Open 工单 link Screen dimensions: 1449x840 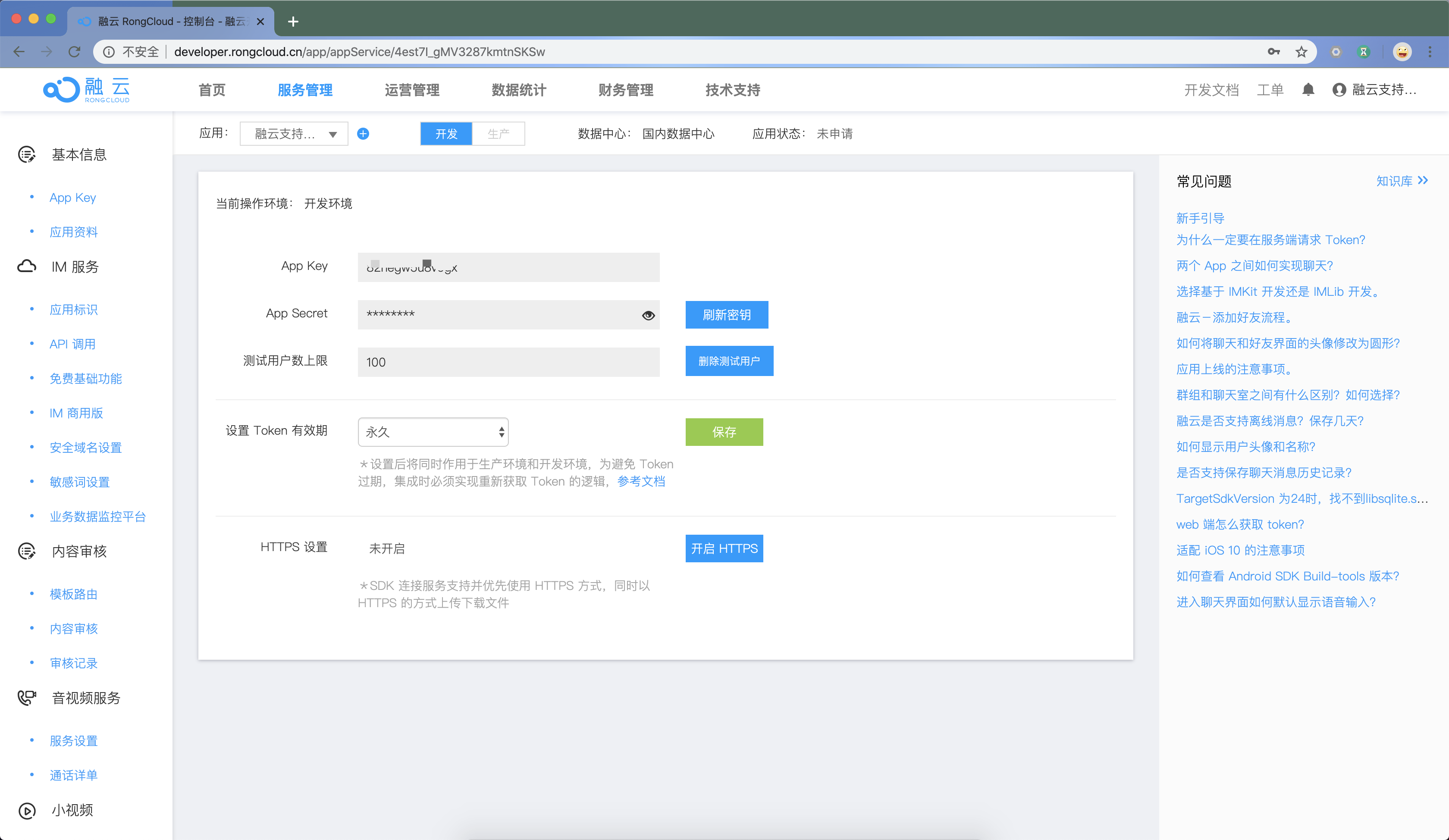tap(1270, 90)
